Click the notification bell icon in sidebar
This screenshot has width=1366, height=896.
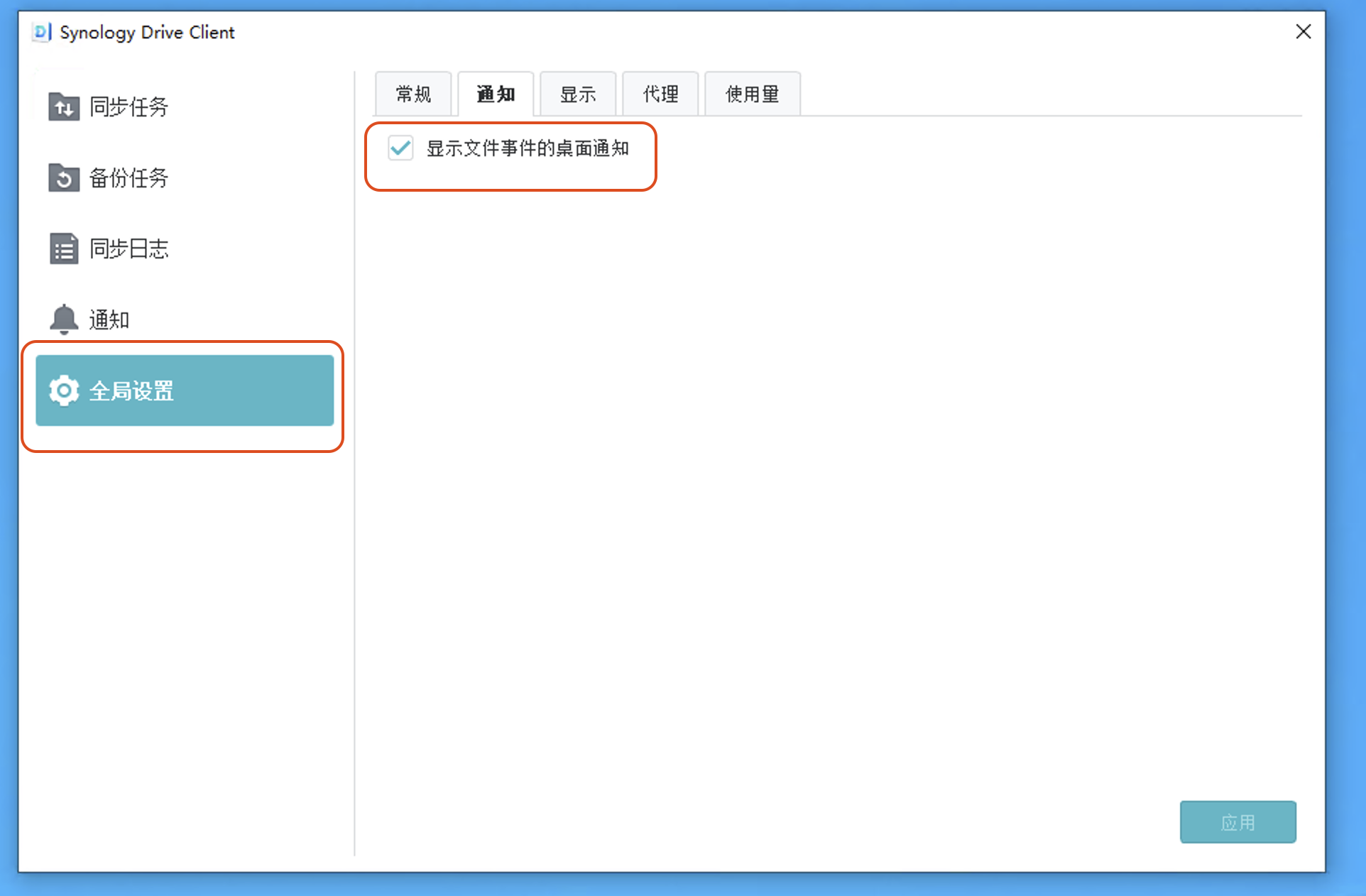coord(64,319)
